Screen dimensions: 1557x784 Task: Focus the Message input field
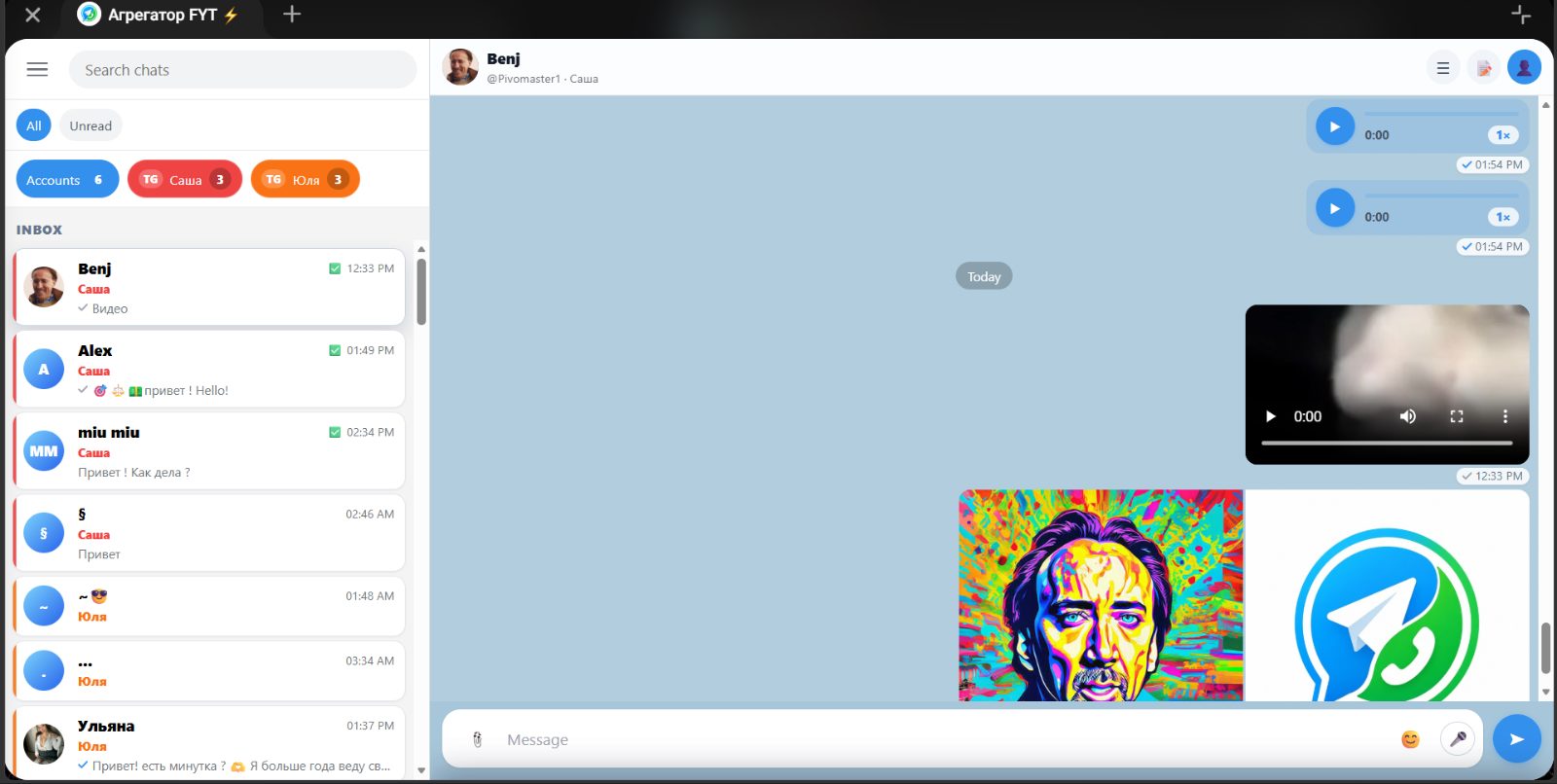[x=944, y=739]
